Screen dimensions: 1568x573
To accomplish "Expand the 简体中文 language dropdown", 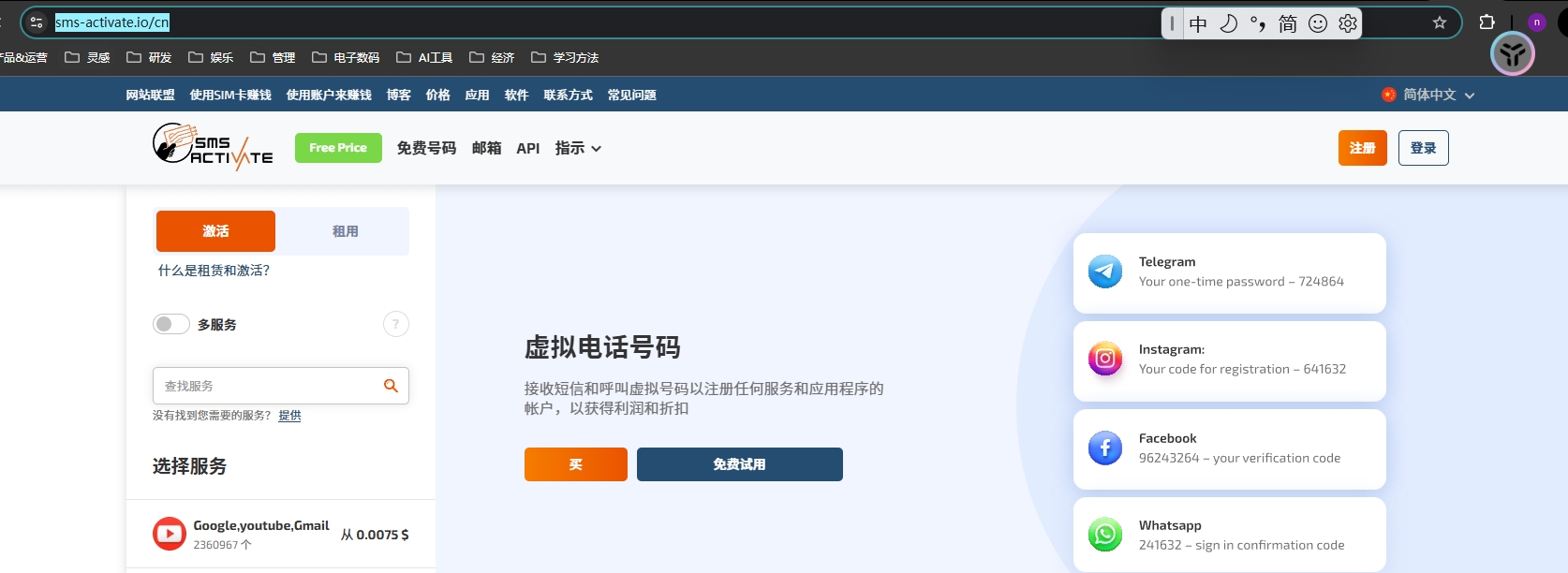I will [1428, 95].
